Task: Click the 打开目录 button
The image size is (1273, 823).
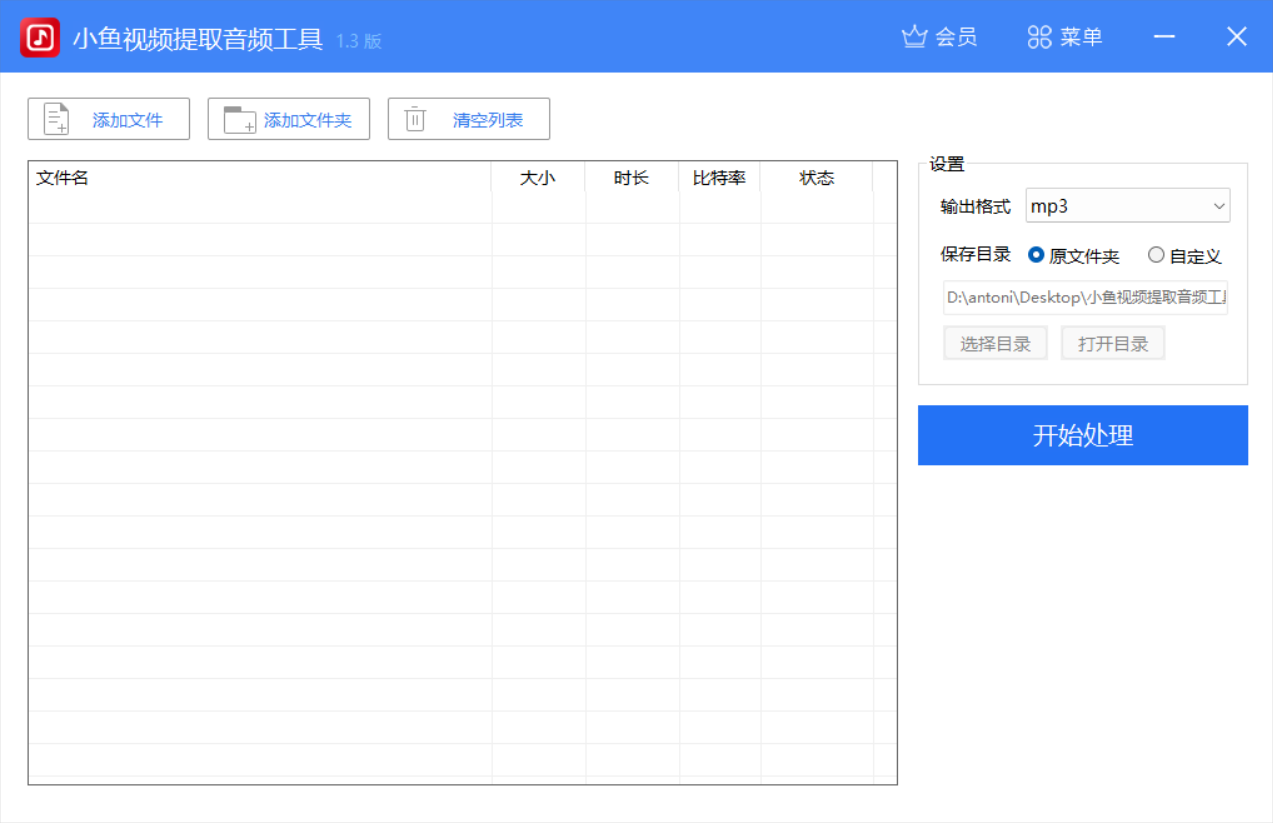Action: point(1113,344)
